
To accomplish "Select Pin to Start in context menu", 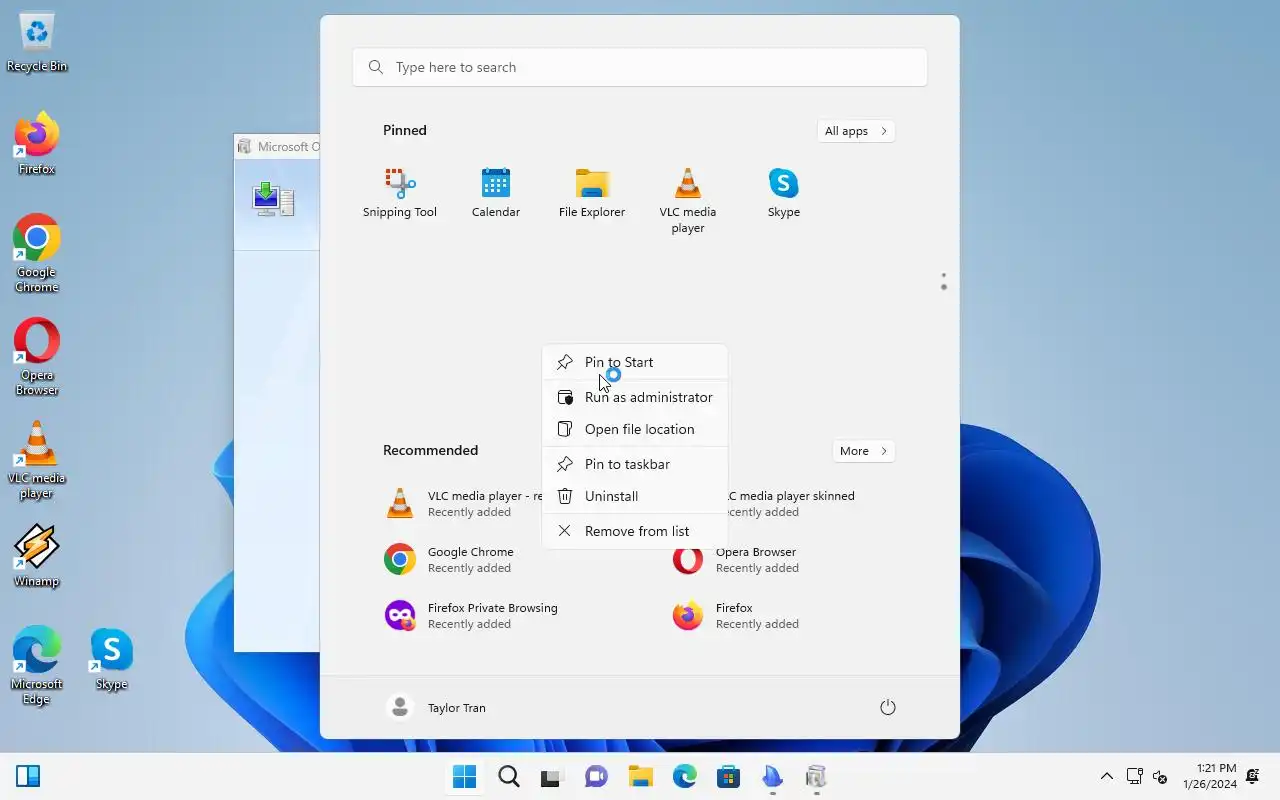I will pos(634,362).
